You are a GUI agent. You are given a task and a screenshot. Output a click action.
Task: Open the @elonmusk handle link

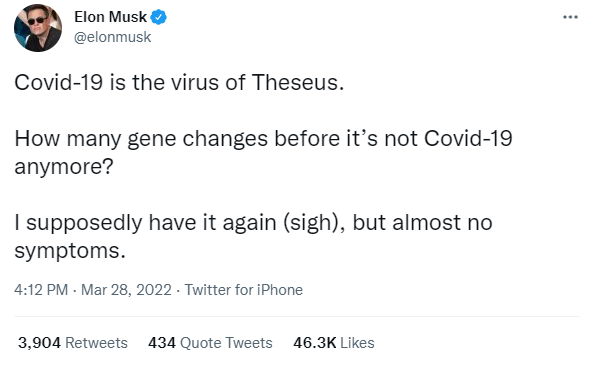tap(112, 37)
